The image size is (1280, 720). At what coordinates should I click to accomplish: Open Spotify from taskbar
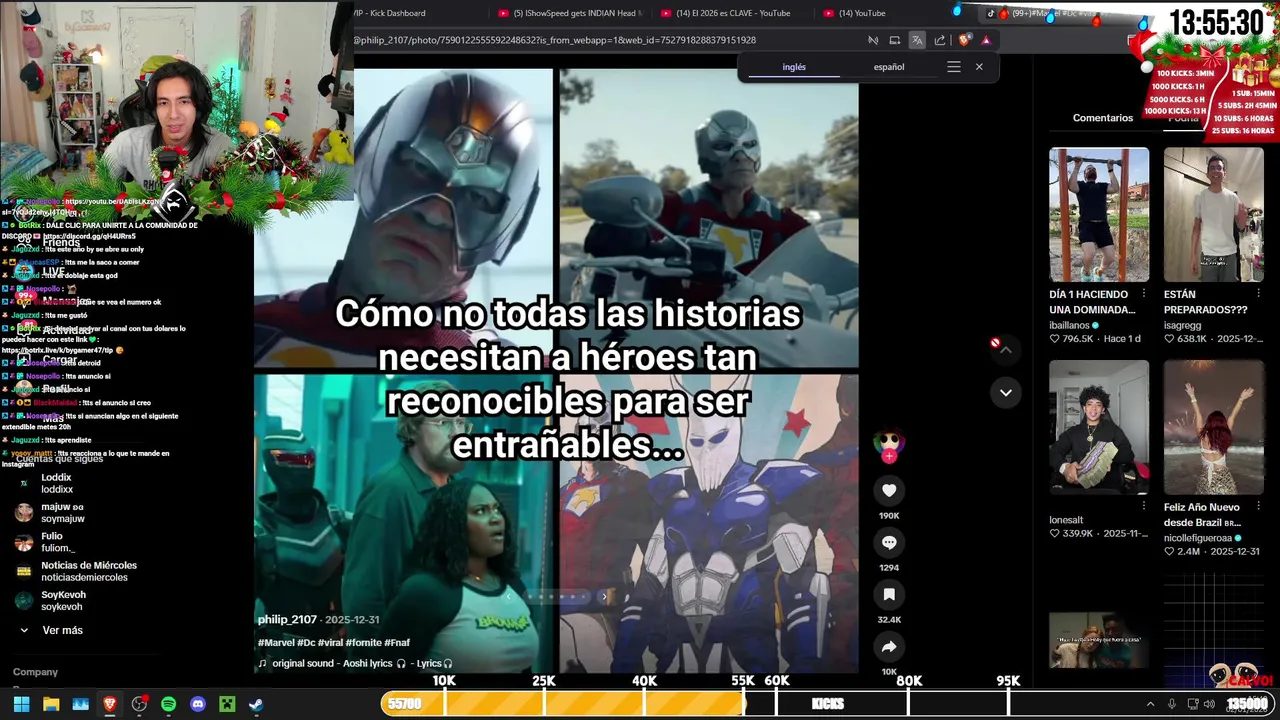tap(168, 704)
